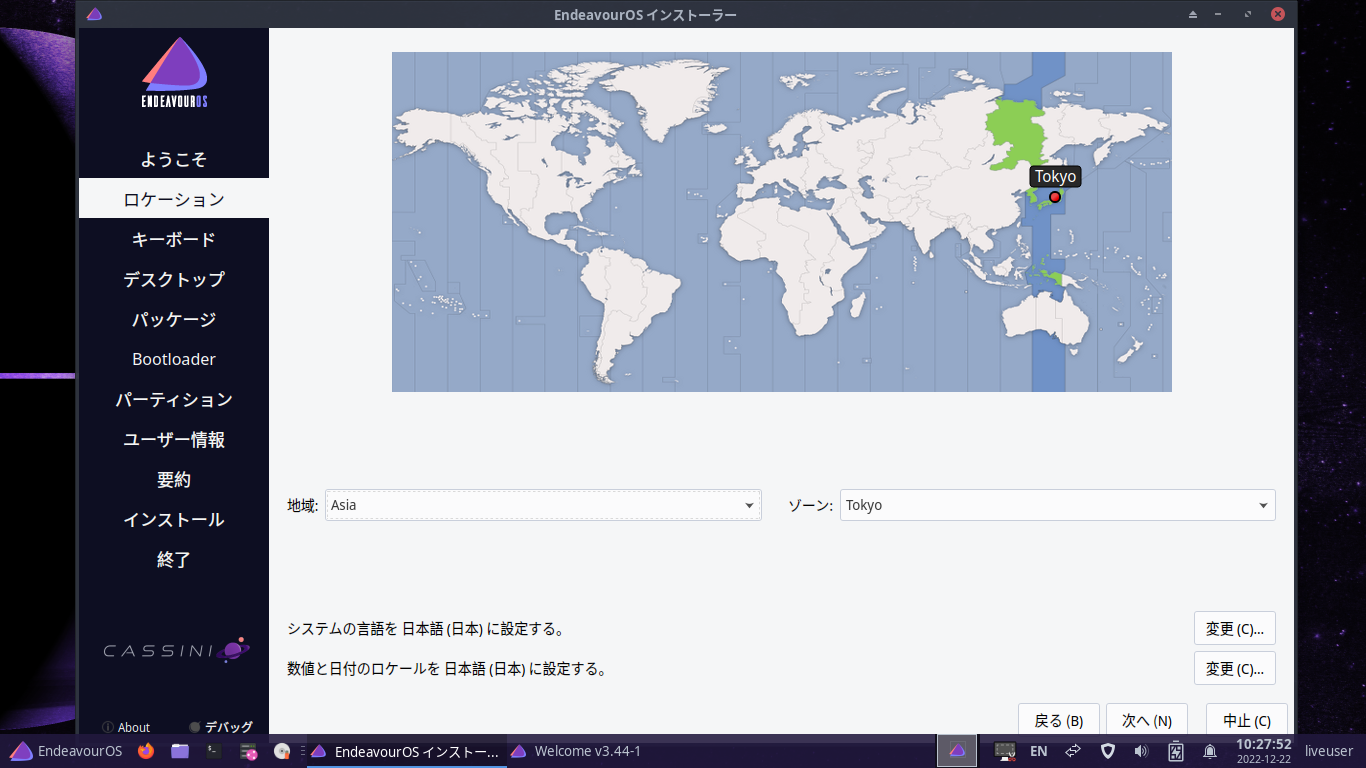The width and height of the screenshot is (1366, 768).
Task: Click the EndeavourOS workspace icon in taskbar
Action: [x=957, y=751]
